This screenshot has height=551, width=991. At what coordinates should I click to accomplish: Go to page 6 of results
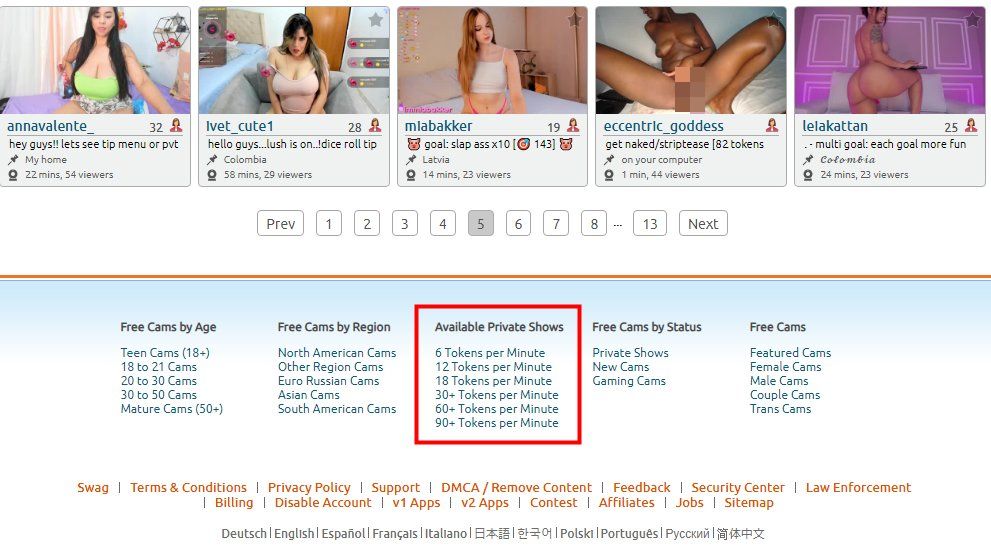518,223
